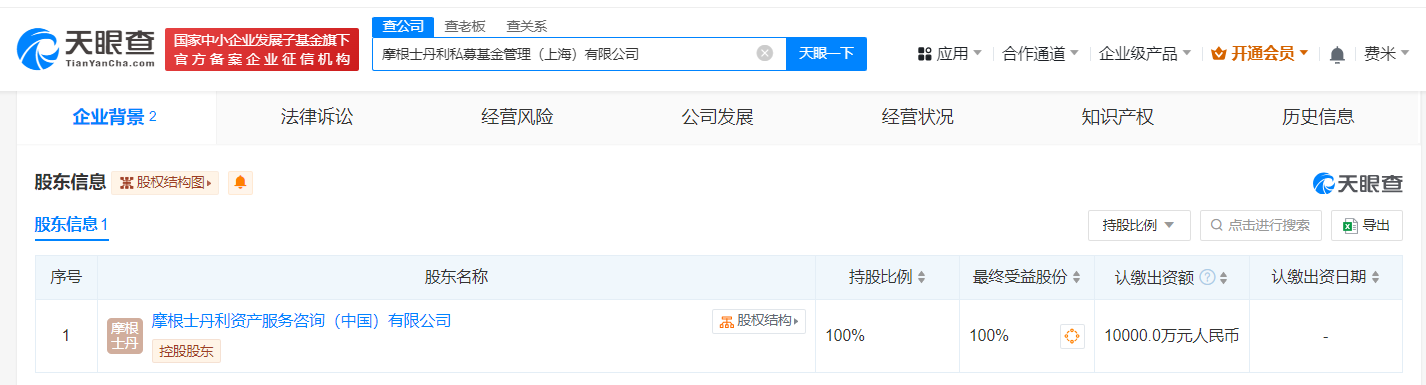Click the 控股股东 tag

pyautogui.click(x=186, y=351)
